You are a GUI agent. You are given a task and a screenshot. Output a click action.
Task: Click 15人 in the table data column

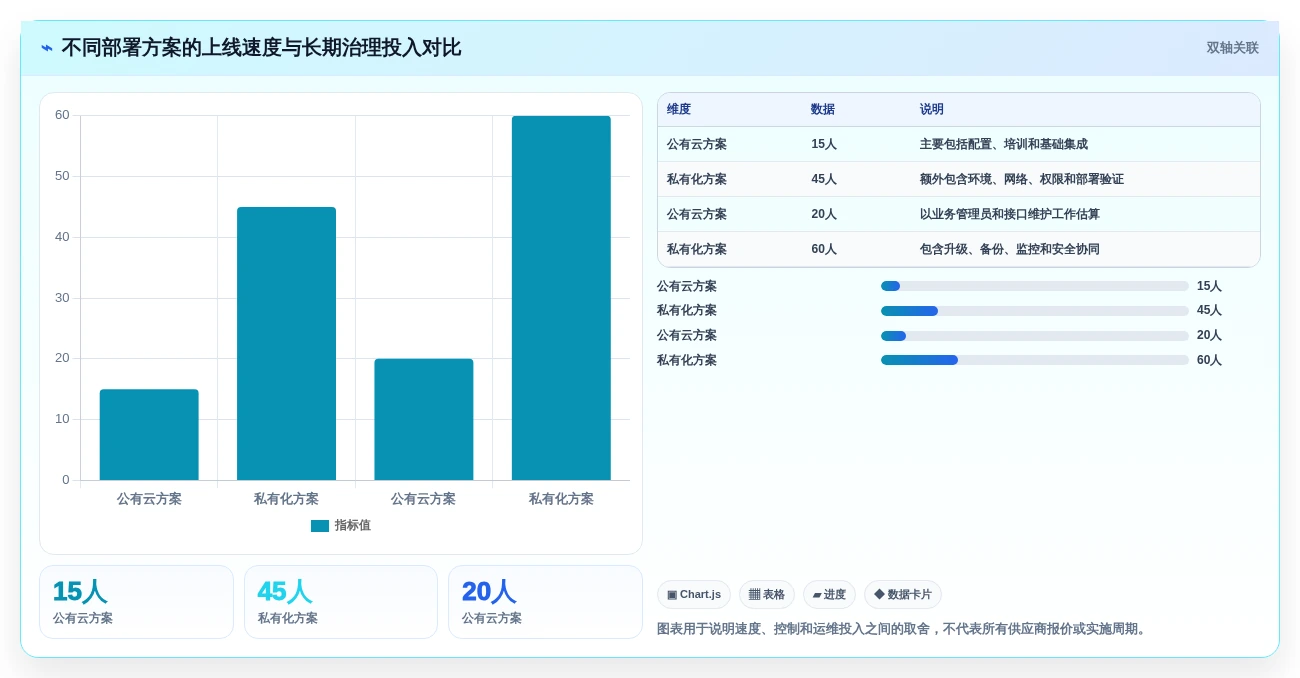pyautogui.click(x=824, y=145)
